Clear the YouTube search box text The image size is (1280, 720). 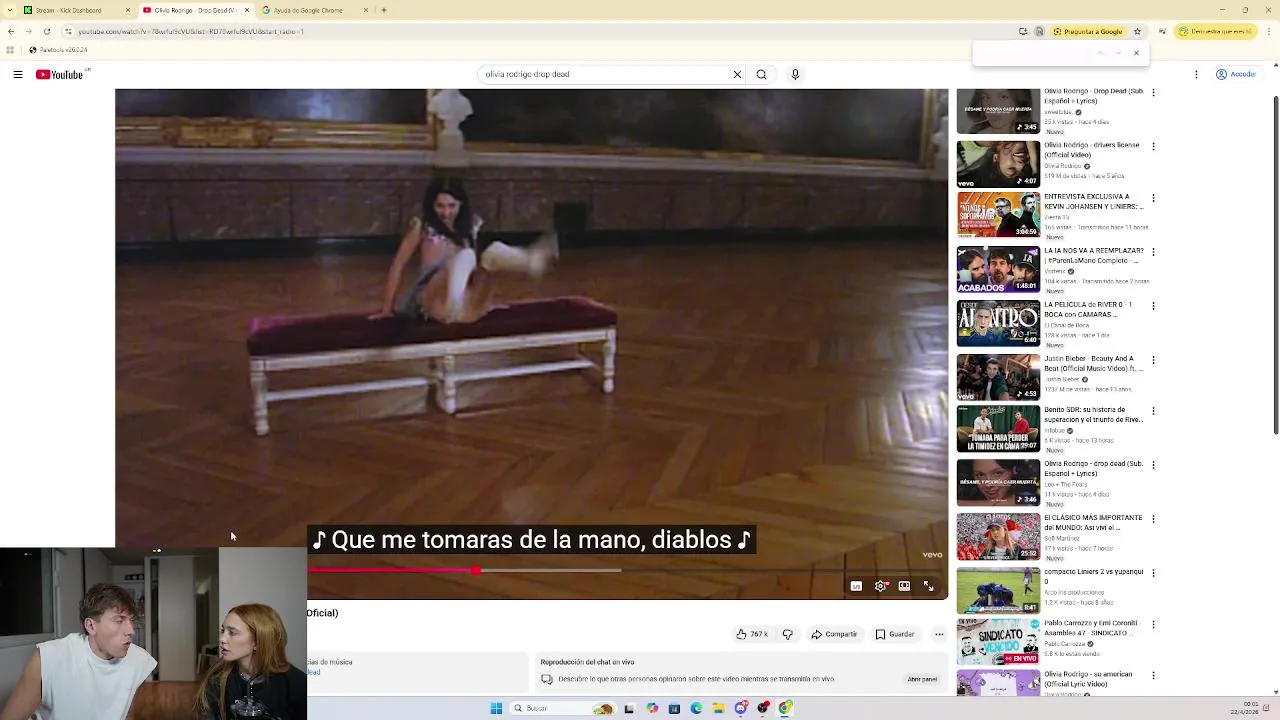(737, 74)
